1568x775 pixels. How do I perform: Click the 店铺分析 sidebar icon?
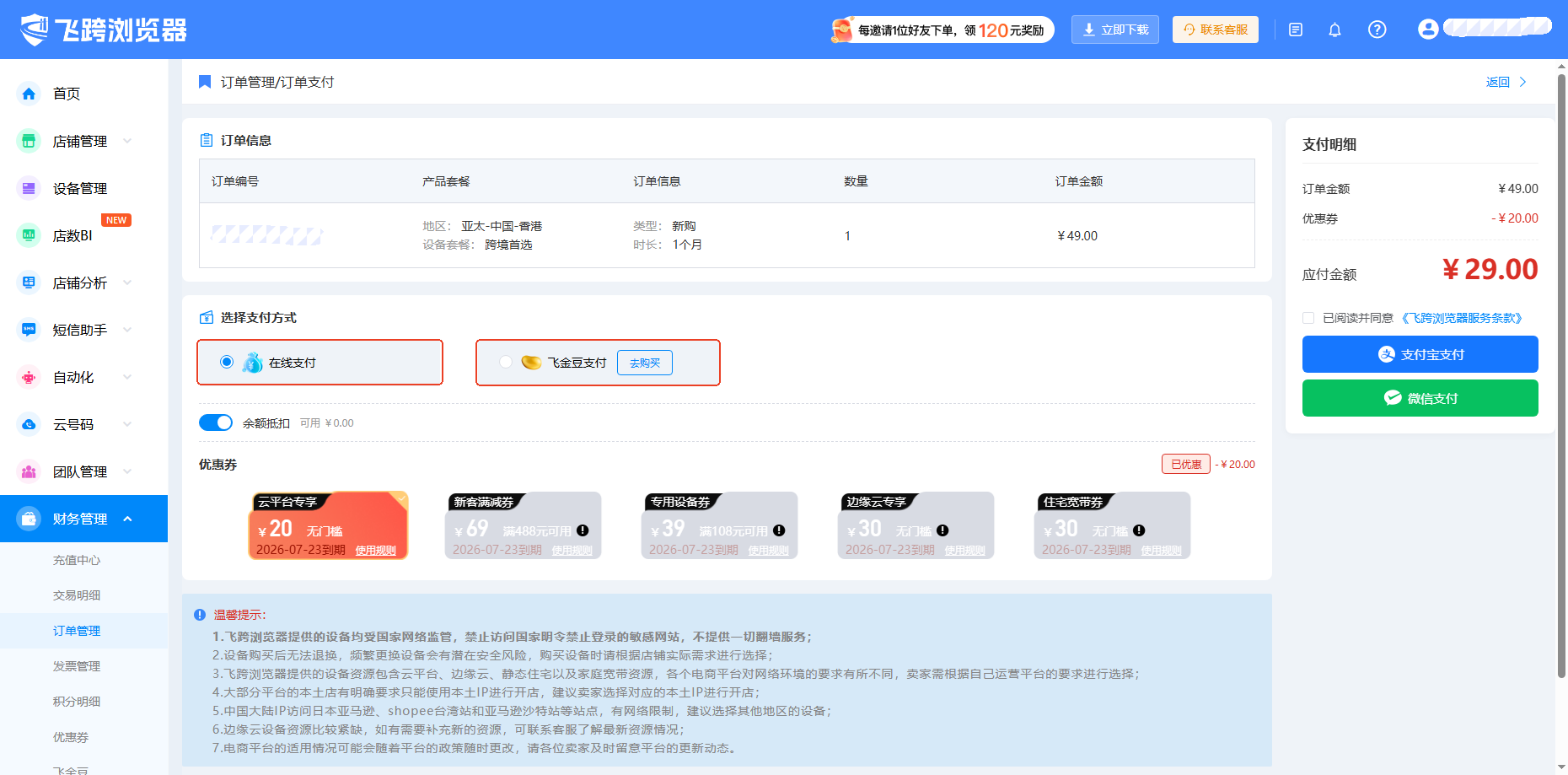tap(29, 283)
